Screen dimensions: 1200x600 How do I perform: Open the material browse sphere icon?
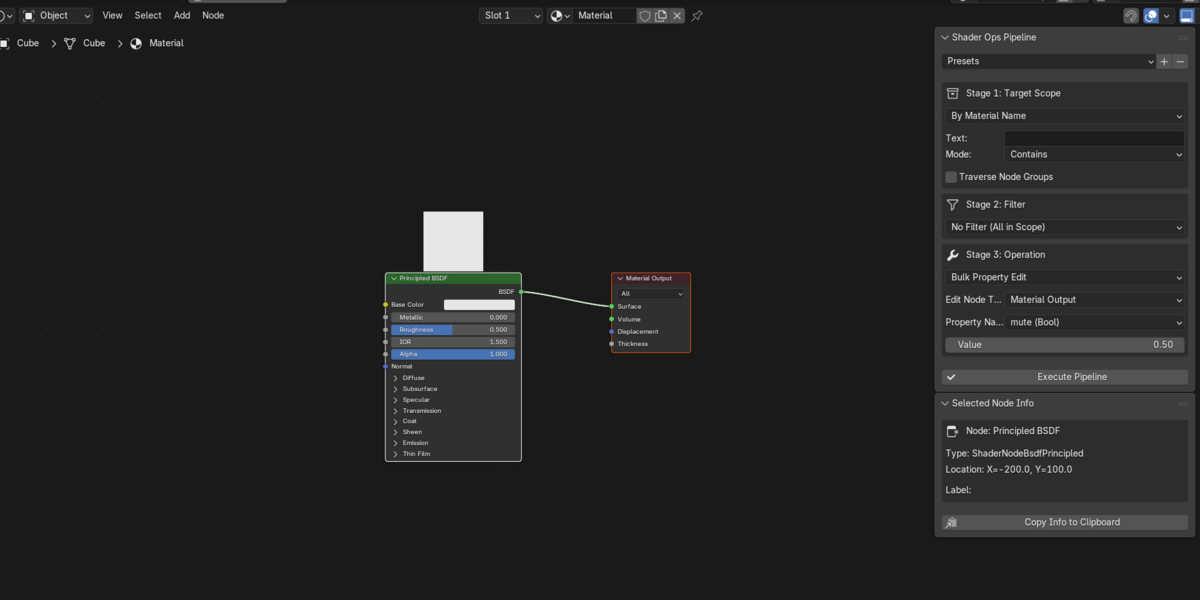[559, 16]
